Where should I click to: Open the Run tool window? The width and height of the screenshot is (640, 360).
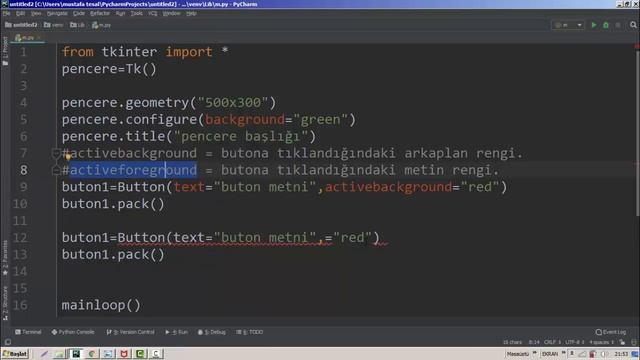tap(177, 332)
